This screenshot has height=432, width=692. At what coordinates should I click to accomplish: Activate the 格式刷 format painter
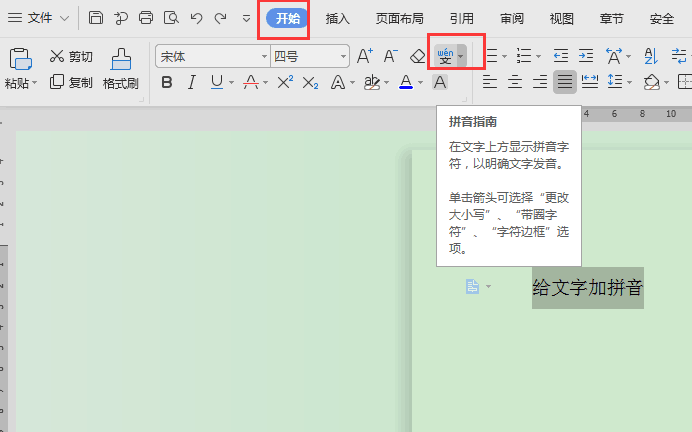pyautogui.click(x=120, y=68)
